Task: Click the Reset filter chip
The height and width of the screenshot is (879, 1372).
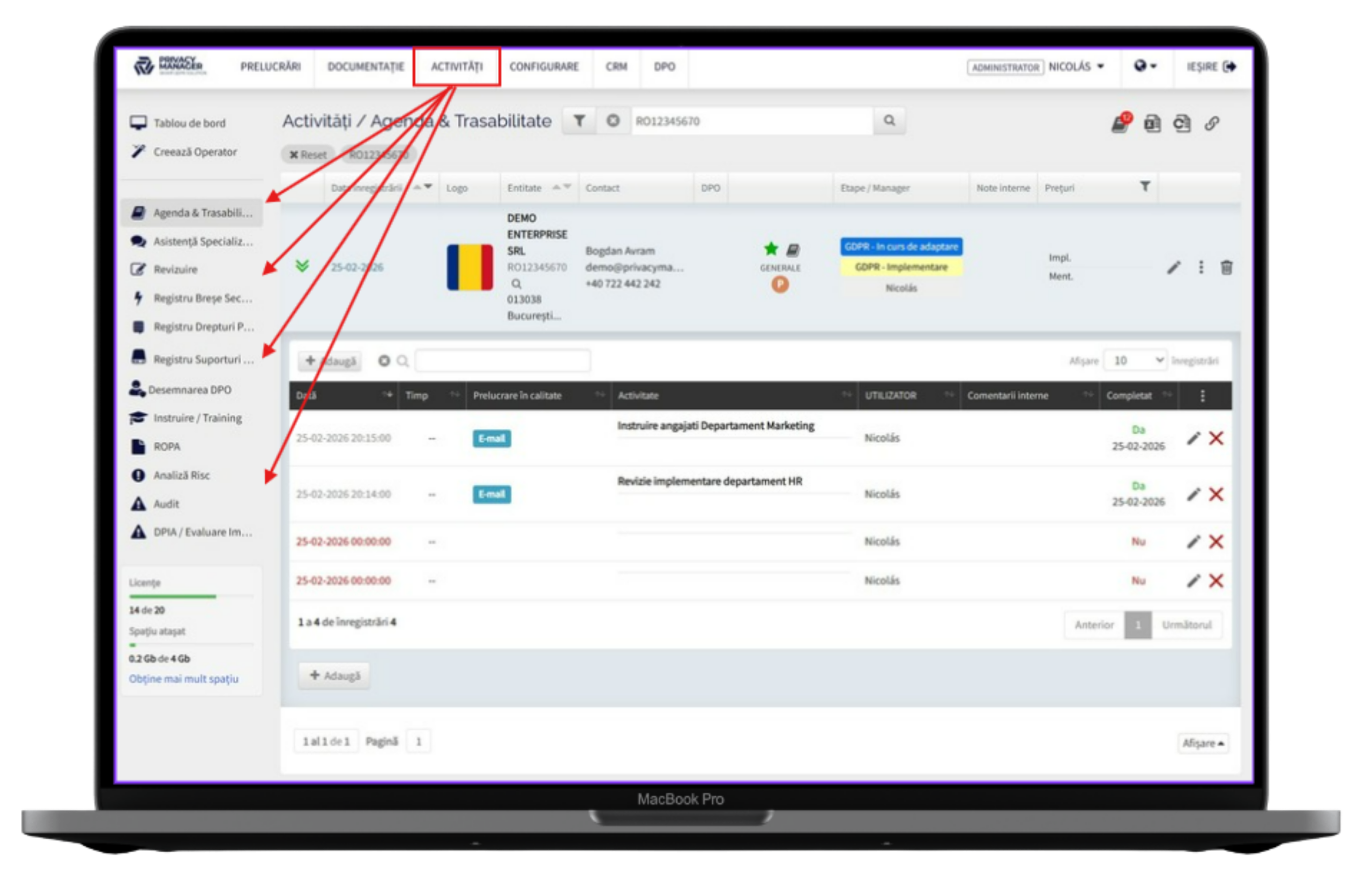Action: pyautogui.click(x=308, y=155)
